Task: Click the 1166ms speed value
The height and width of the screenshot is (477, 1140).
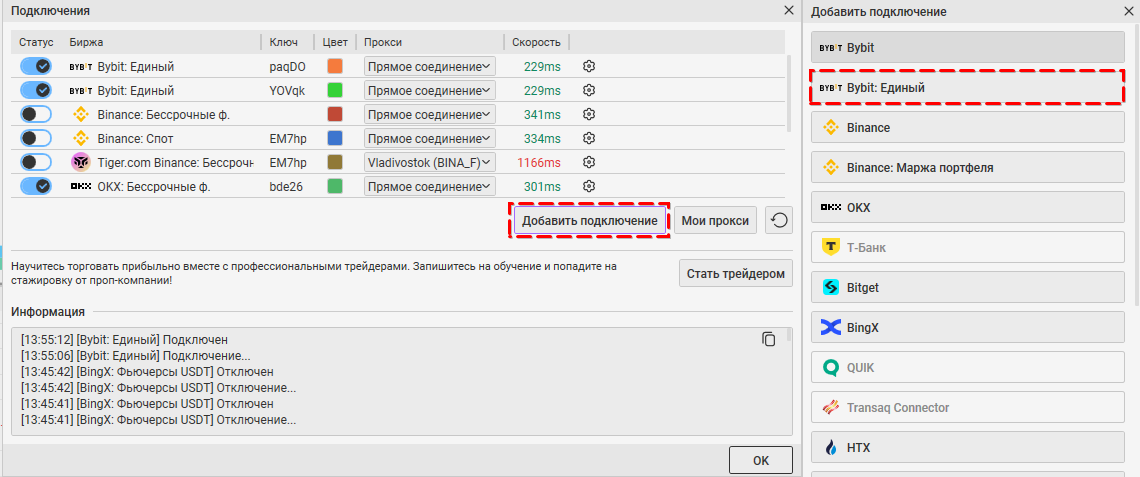Action: (x=539, y=162)
